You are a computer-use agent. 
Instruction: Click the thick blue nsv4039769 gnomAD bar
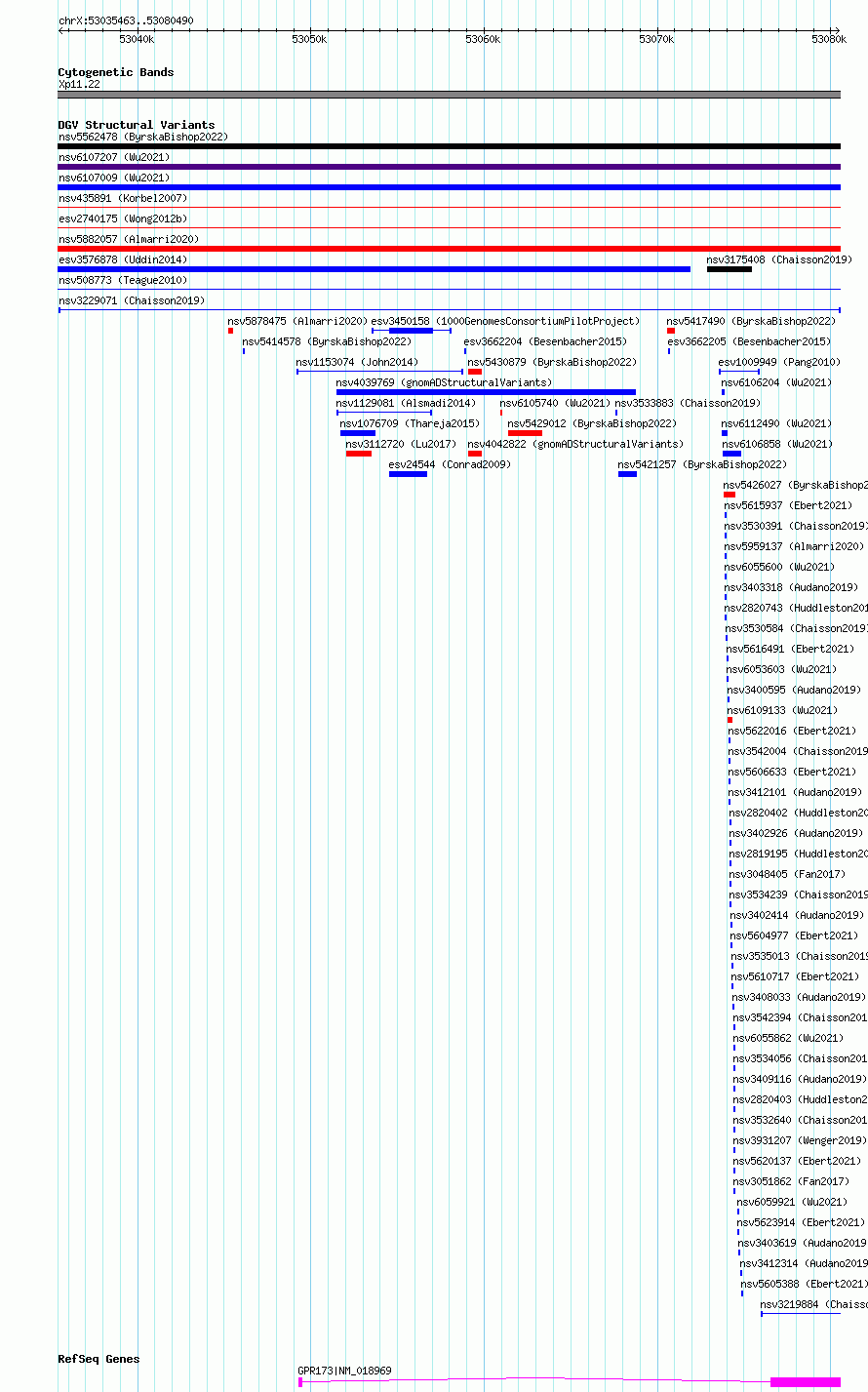click(x=486, y=392)
